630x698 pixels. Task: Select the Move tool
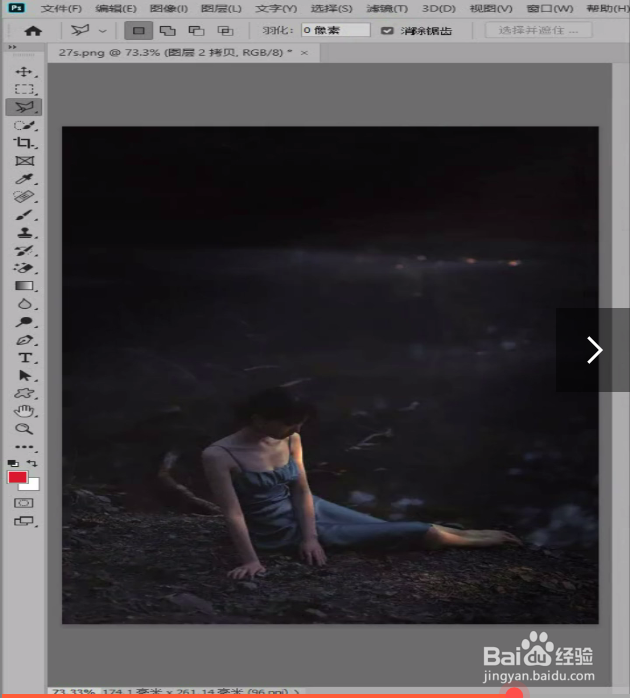coord(24,72)
